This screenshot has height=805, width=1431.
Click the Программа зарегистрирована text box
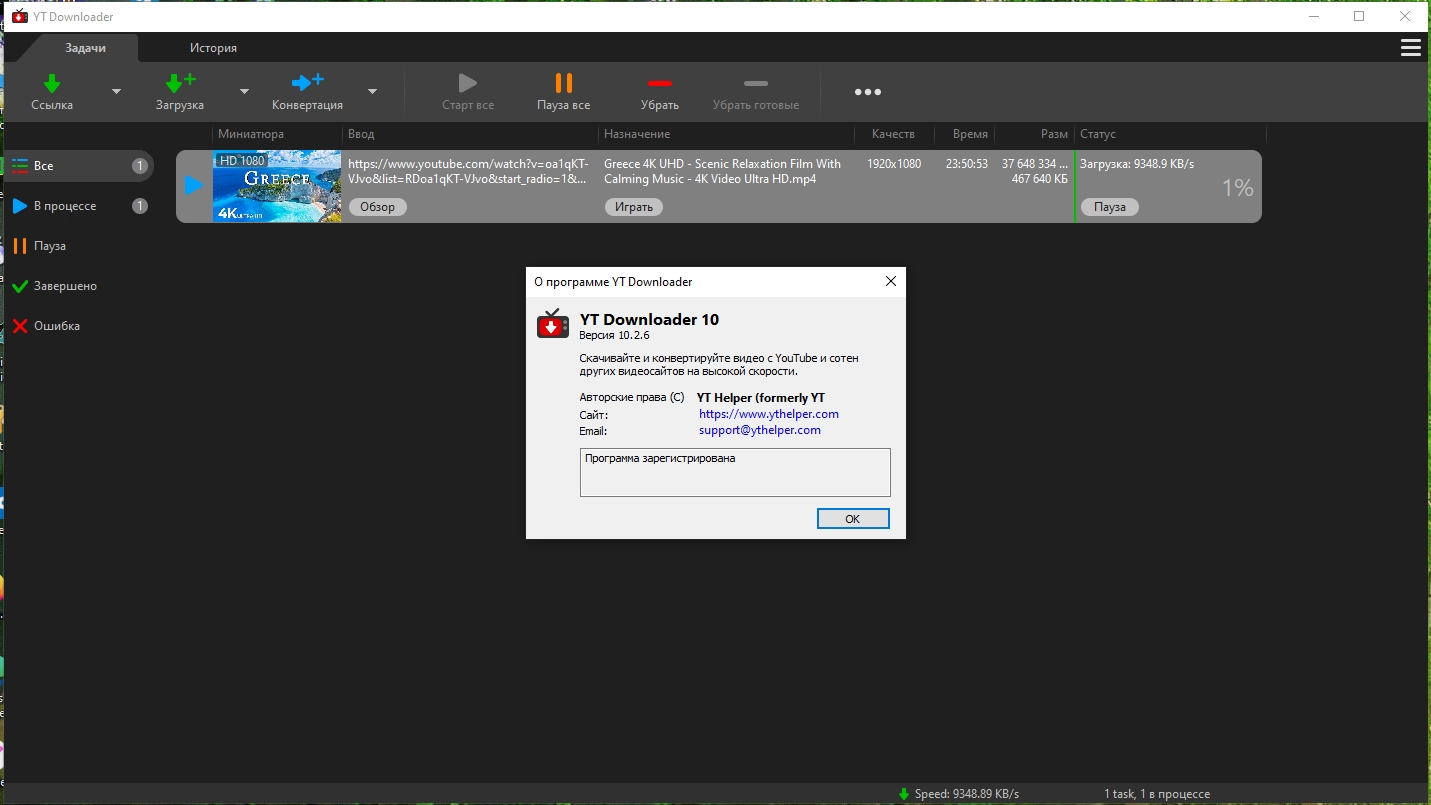[x=735, y=472]
